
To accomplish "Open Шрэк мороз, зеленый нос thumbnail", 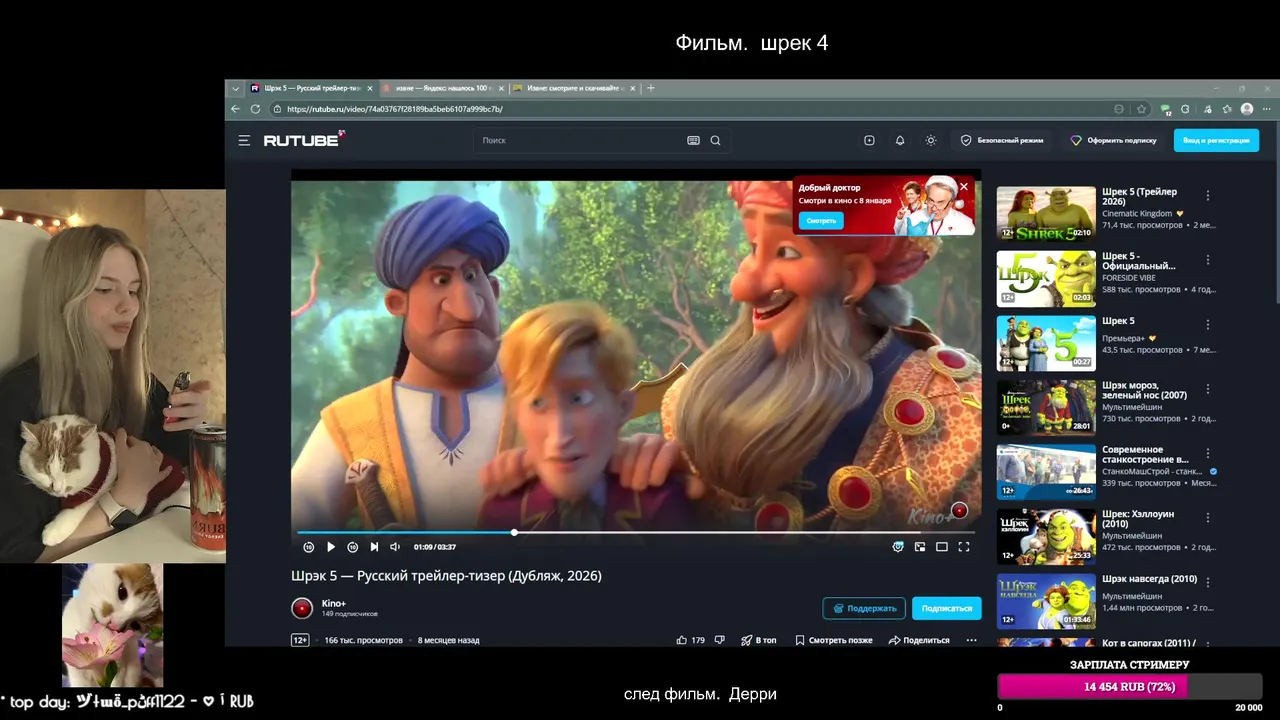I will tap(1046, 407).
